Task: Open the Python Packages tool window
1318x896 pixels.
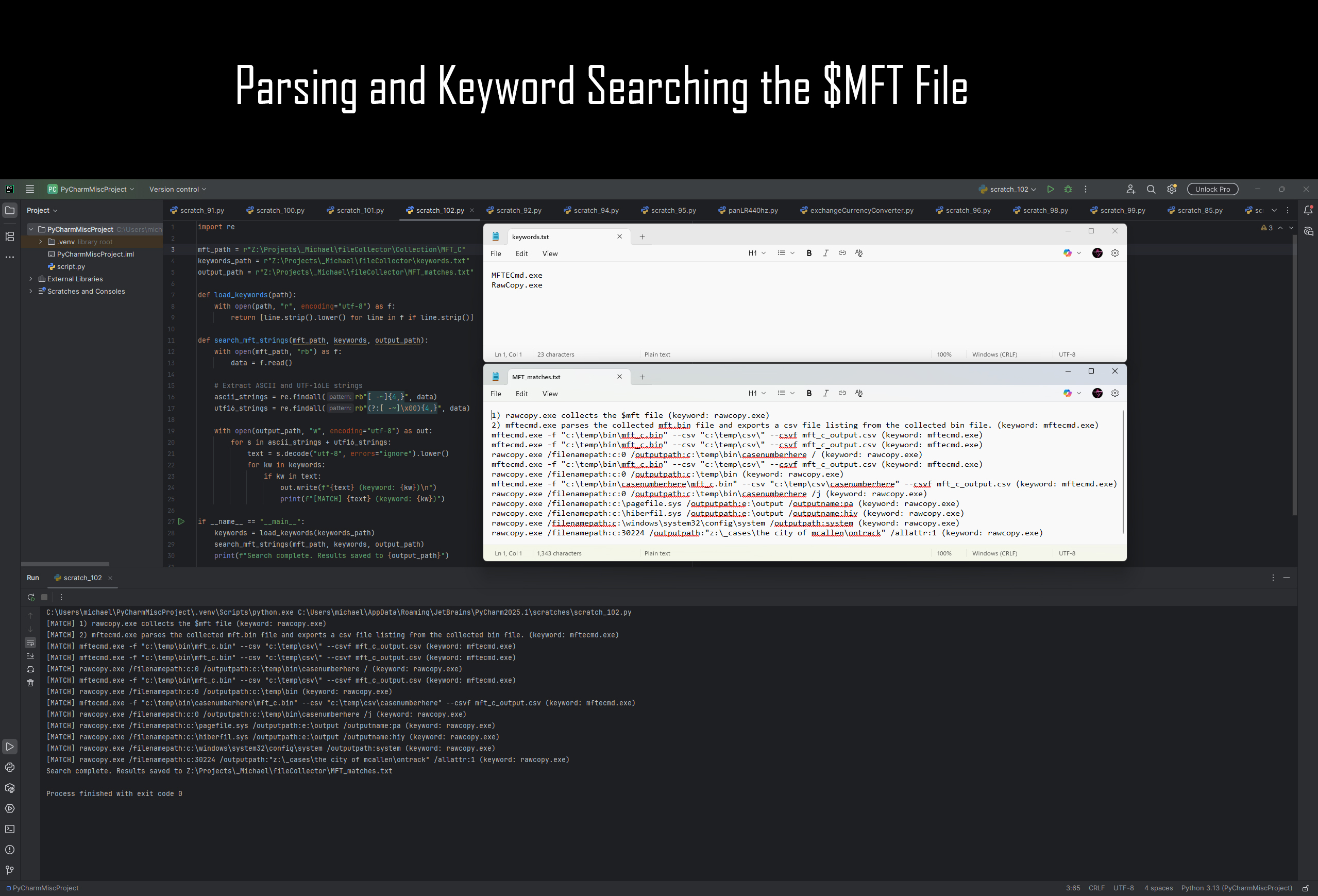Action: pyautogui.click(x=10, y=788)
